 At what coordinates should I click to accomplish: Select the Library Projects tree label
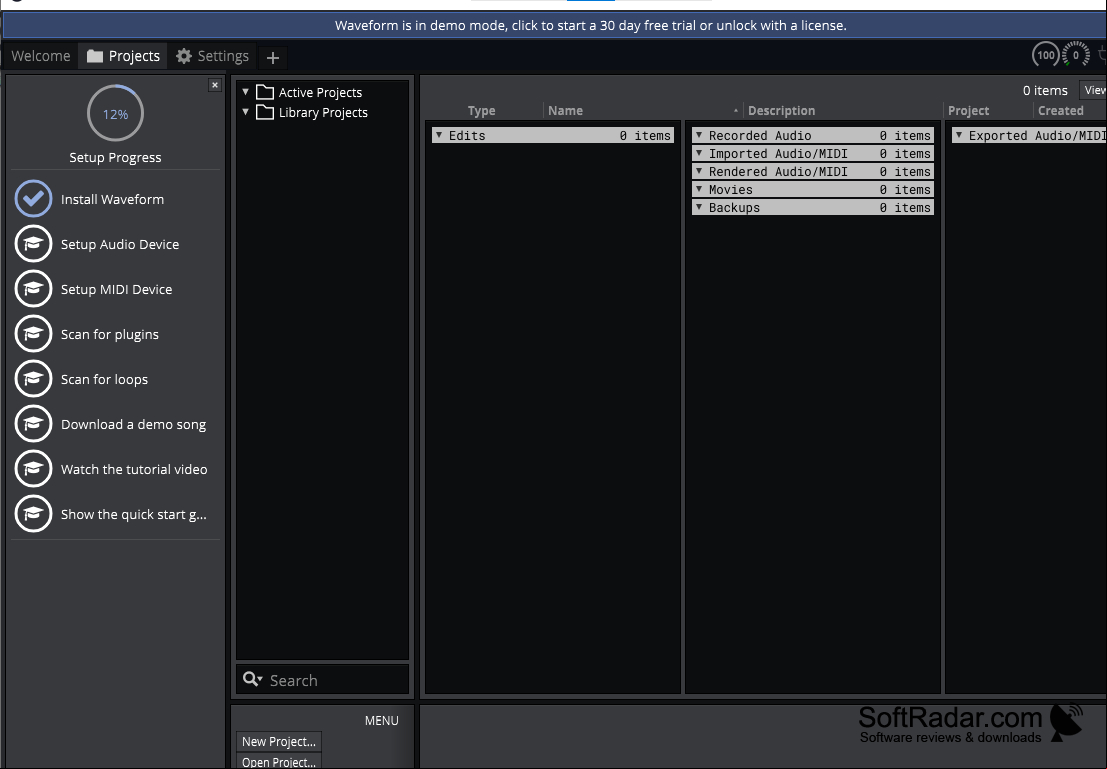(x=323, y=112)
